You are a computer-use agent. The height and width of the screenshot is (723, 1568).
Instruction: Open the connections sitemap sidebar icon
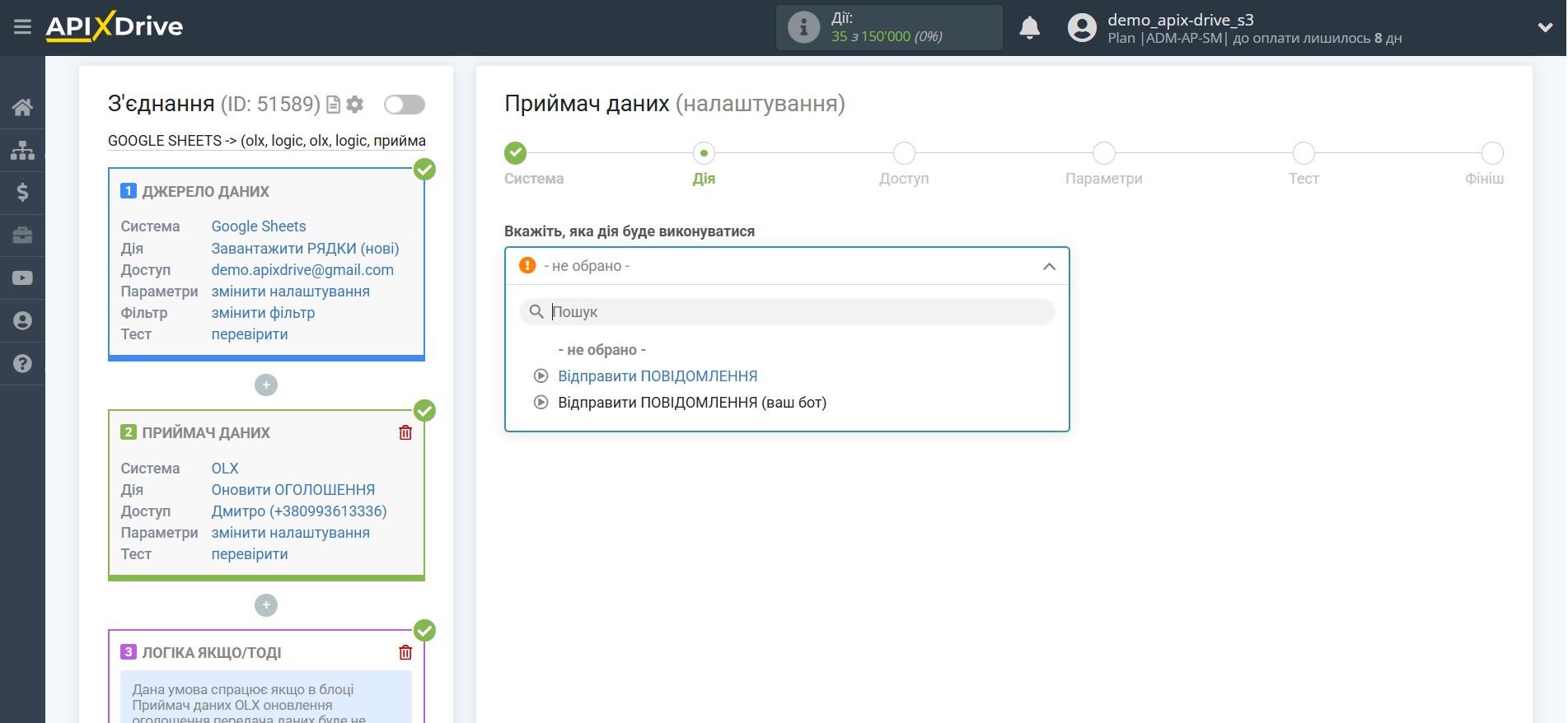[x=22, y=150]
